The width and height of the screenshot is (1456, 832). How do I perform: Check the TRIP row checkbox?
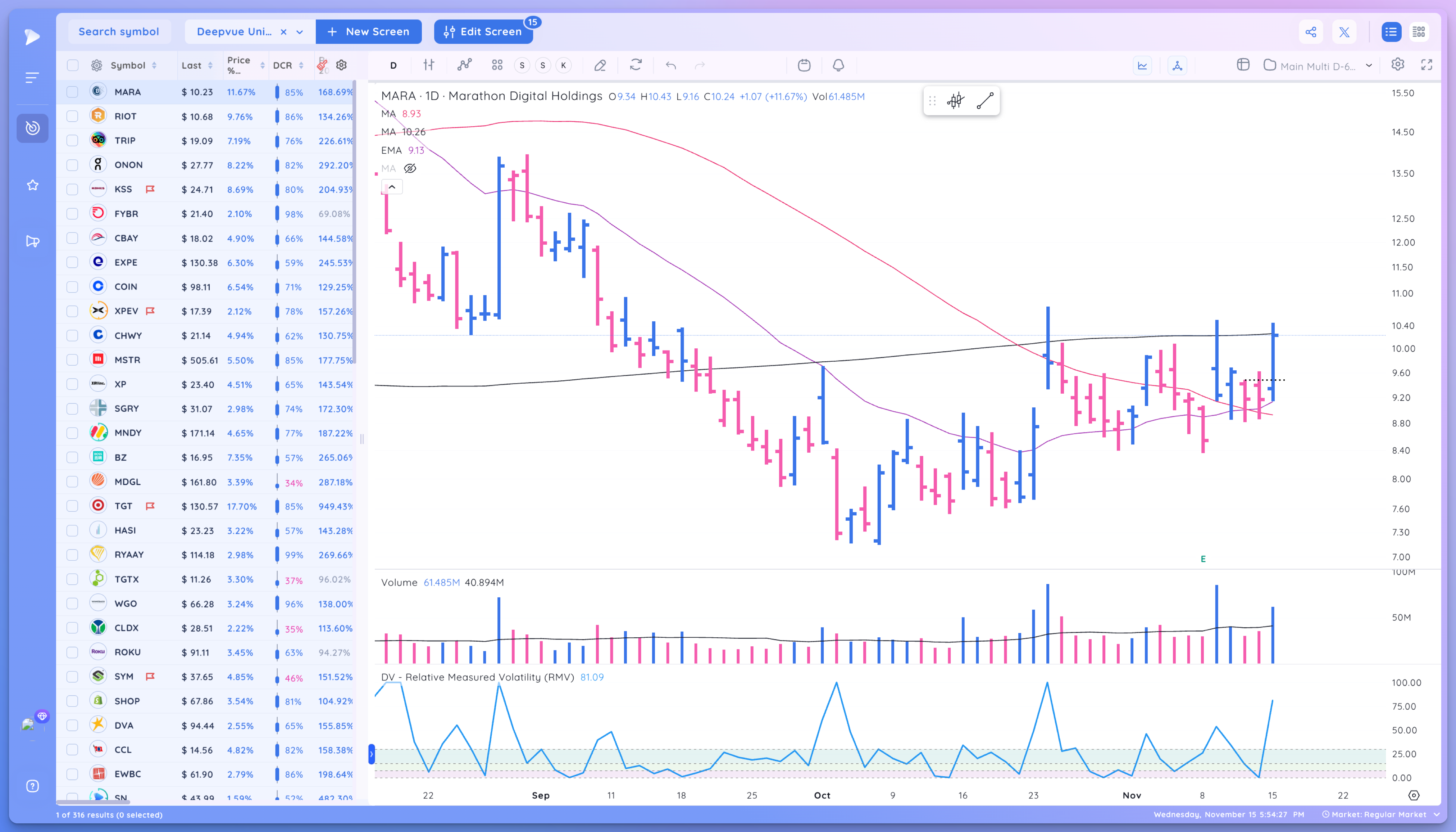pyautogui.click(x=73, y=141)
